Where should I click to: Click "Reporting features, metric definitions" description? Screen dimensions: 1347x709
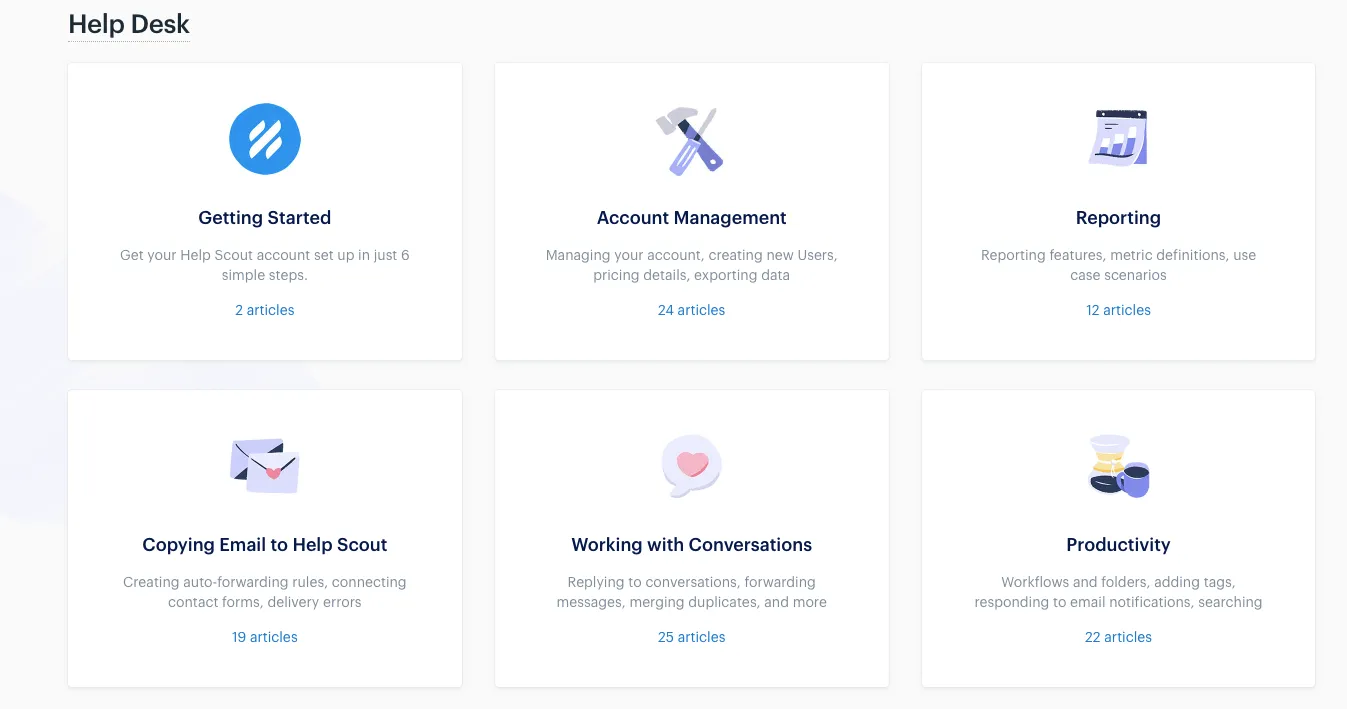tap(1118, 265)
